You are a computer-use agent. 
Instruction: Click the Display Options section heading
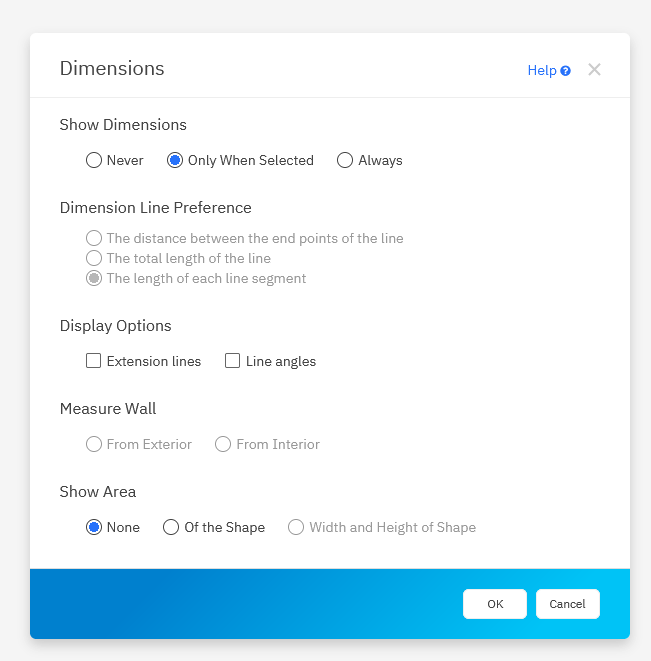(115, 326)
